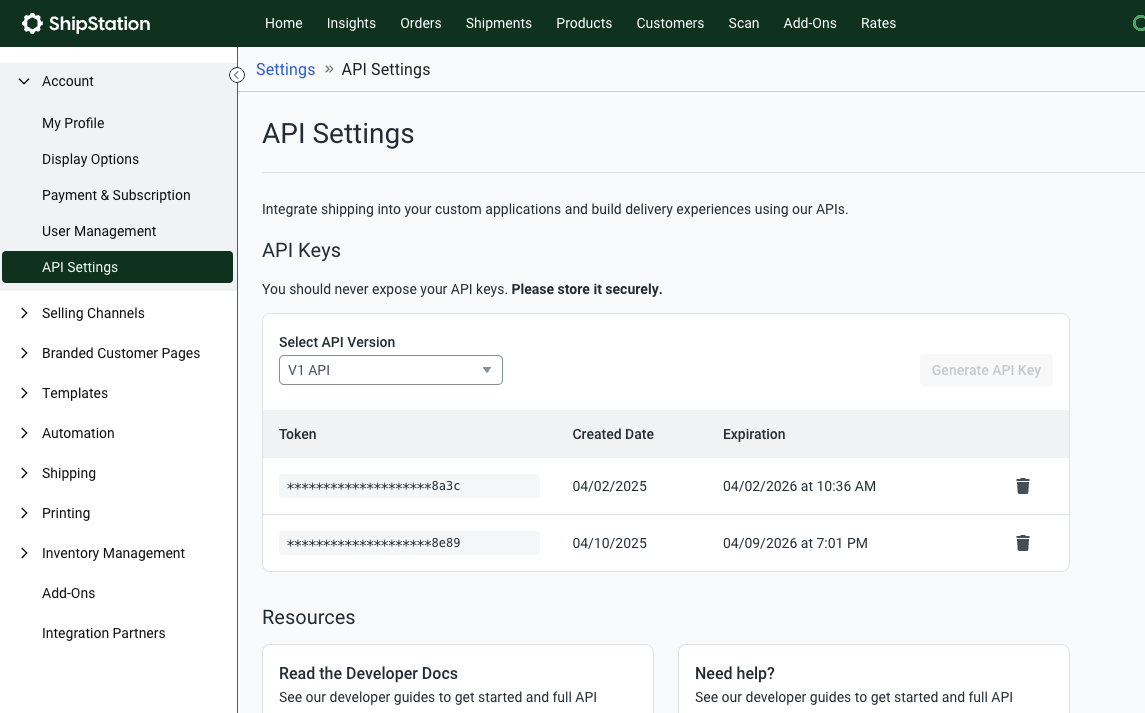Image resolution: width=1145 pixels, height=713 pixels.
Task: Expand the Inventory Management section
Action: pyautogui.click(x=25, y=553)
